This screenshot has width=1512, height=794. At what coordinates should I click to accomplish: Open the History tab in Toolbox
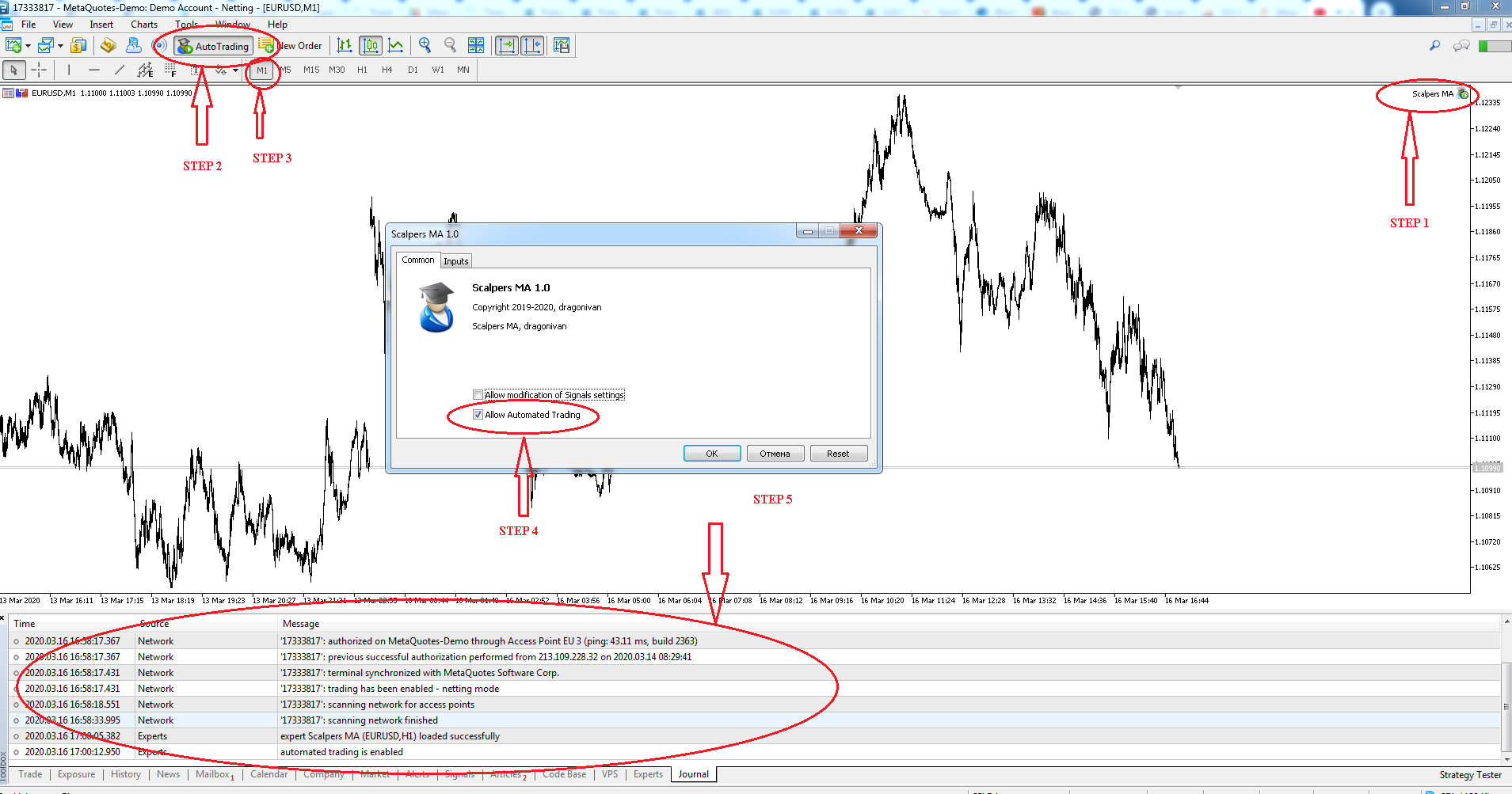click(x=126, y=774)
